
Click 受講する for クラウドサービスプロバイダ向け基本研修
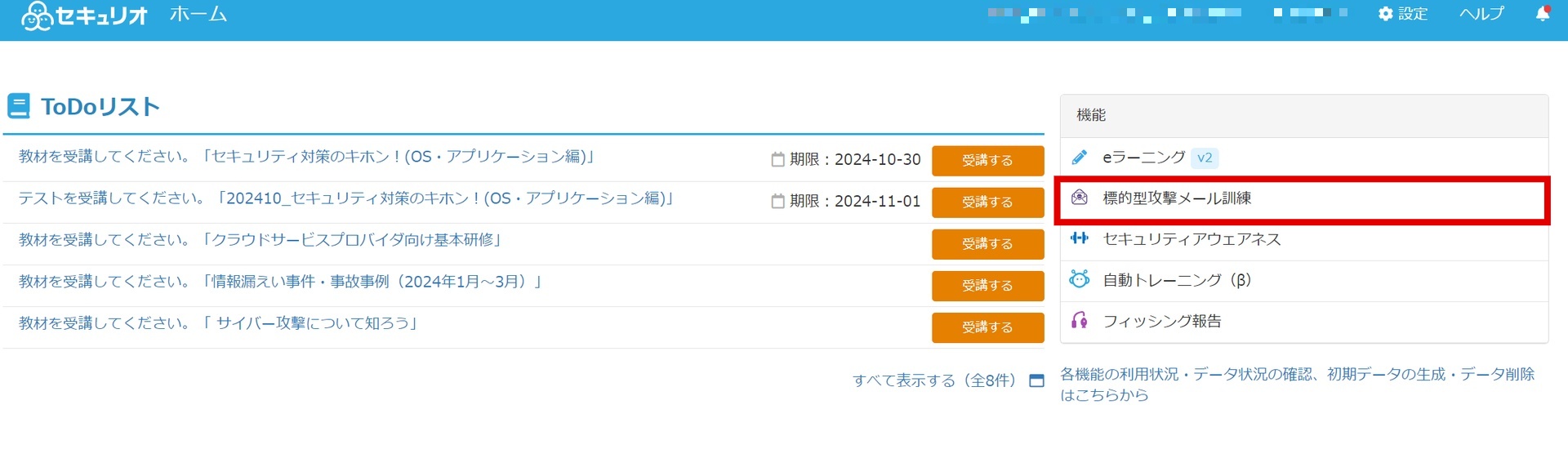pos(987,244)
